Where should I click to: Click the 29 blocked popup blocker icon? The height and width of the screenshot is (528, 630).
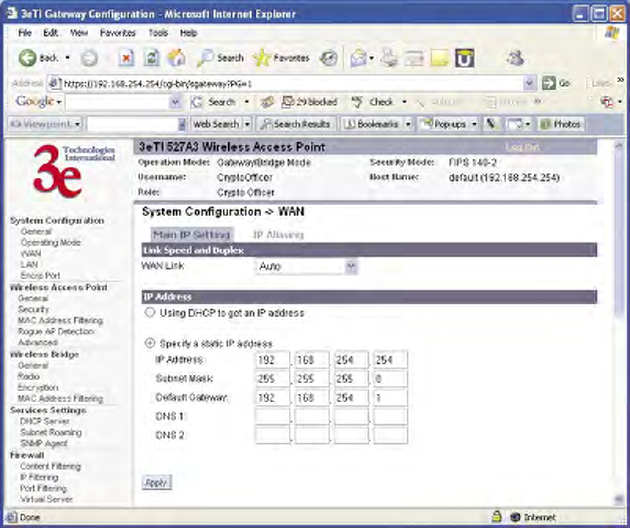coord(287,102)
